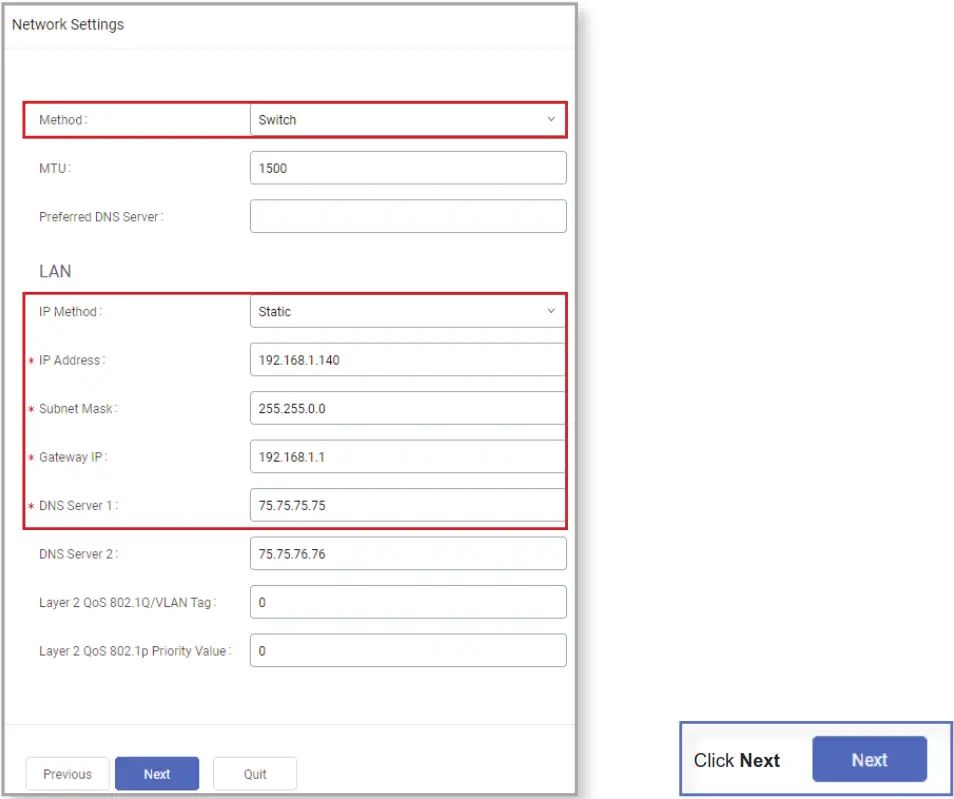
Task: Select the Subnet Mask input field
Action: click(408, 408)
